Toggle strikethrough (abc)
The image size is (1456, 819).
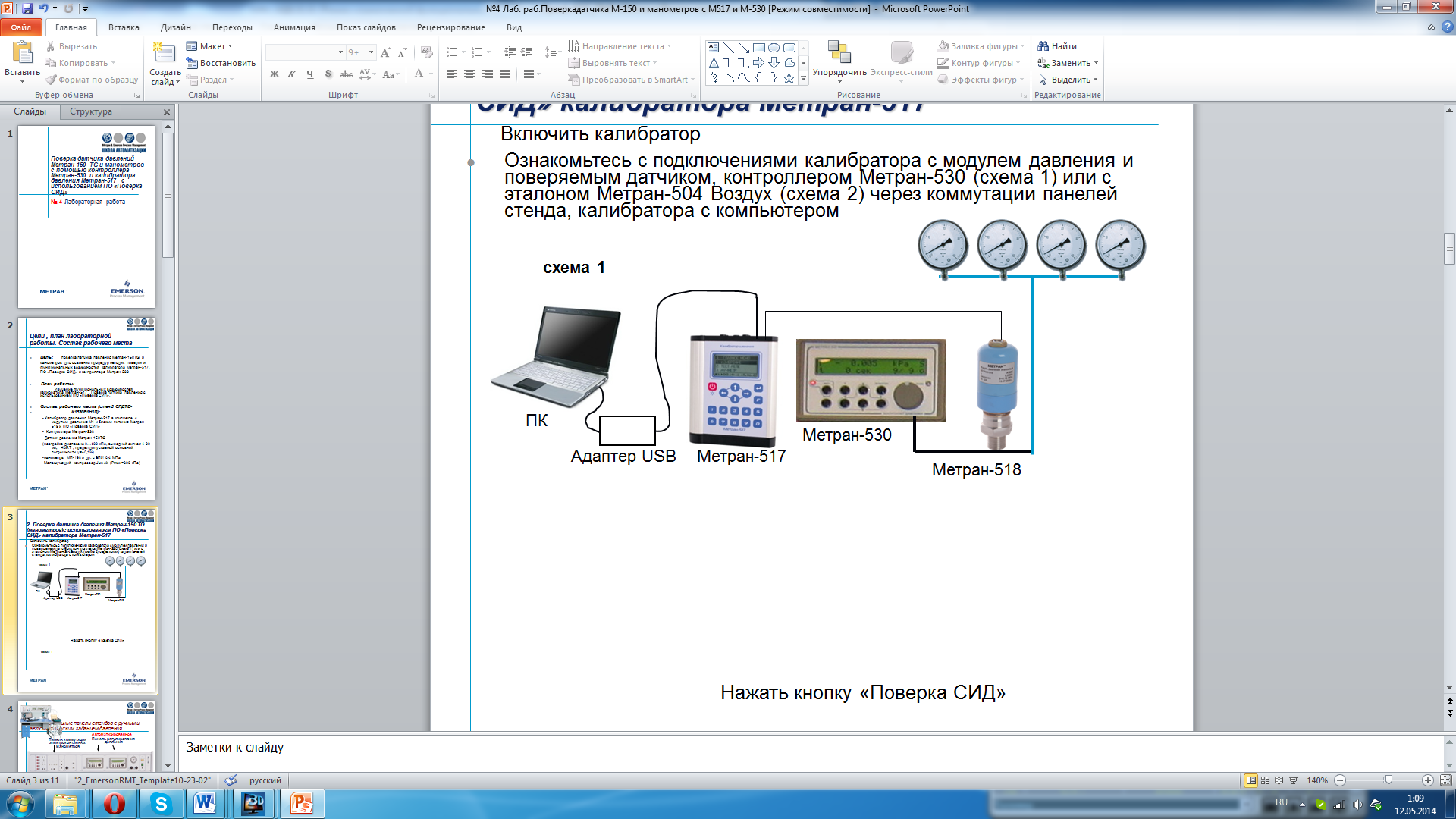(347, 74)
